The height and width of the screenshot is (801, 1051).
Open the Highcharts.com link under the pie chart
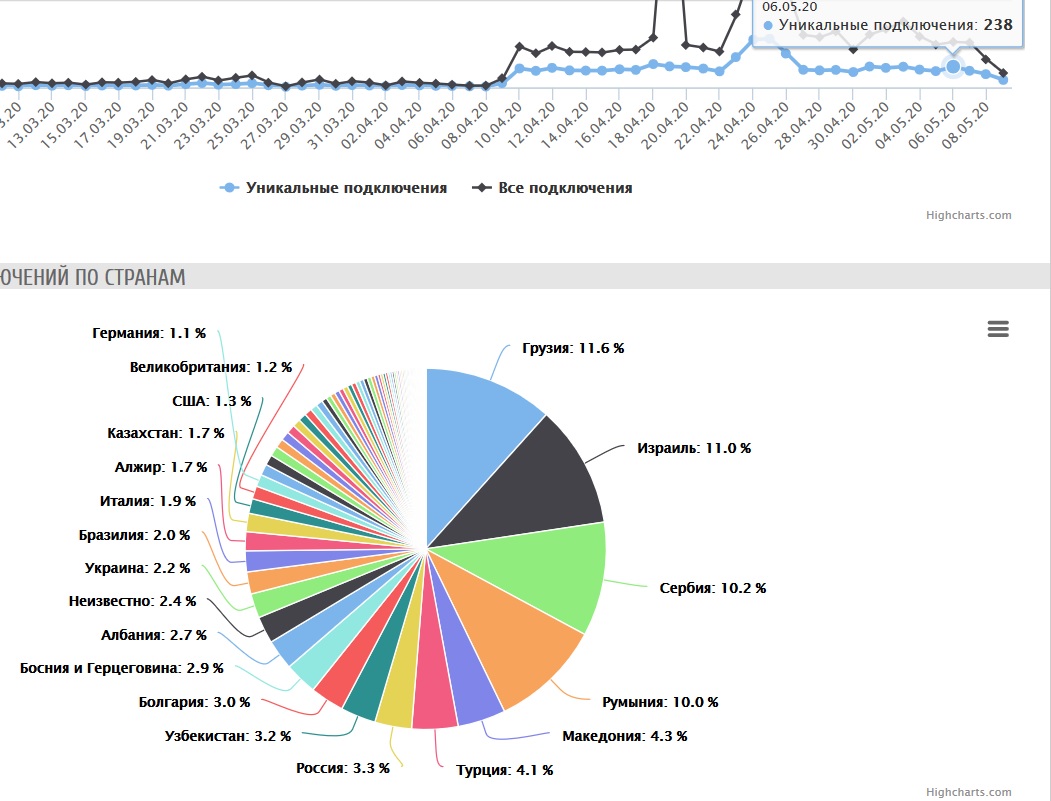(969, 792)
